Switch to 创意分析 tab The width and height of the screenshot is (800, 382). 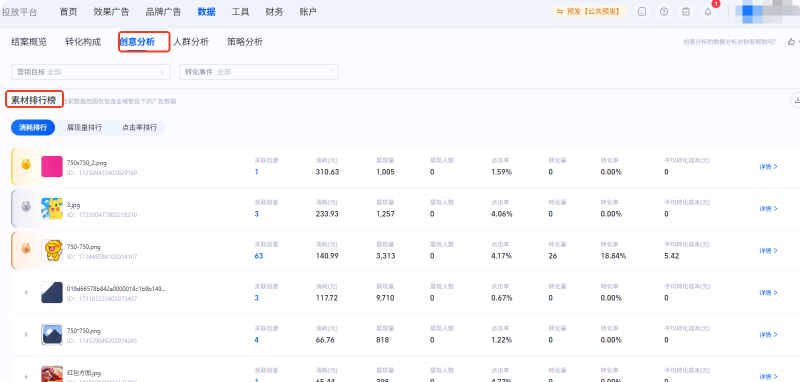coord(137,42)
